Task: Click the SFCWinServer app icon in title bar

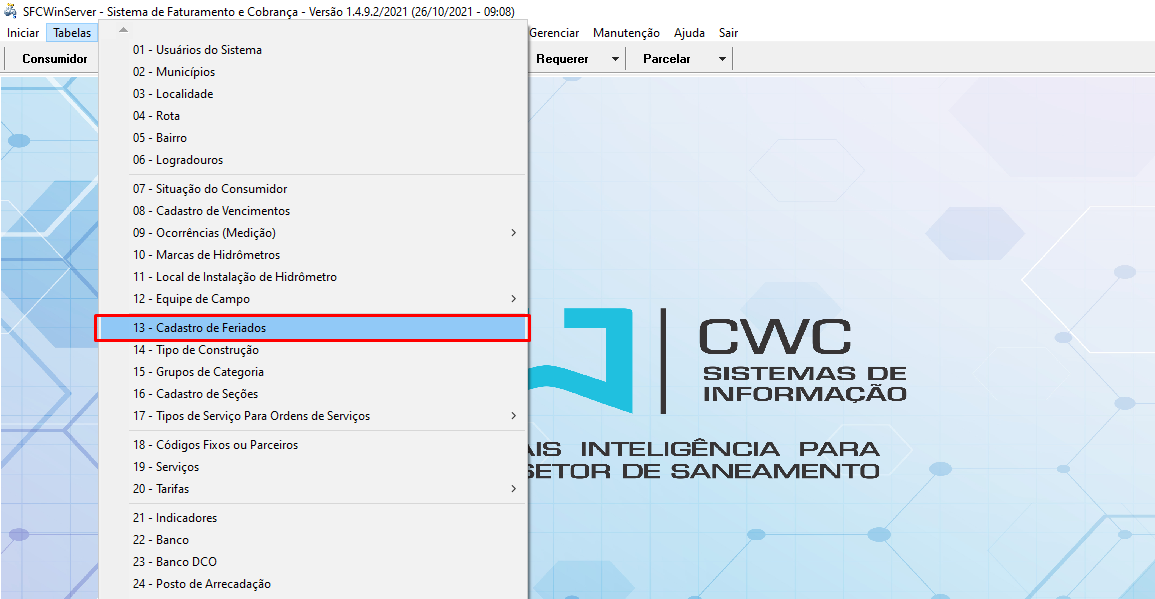Action: tap(11, 12)
